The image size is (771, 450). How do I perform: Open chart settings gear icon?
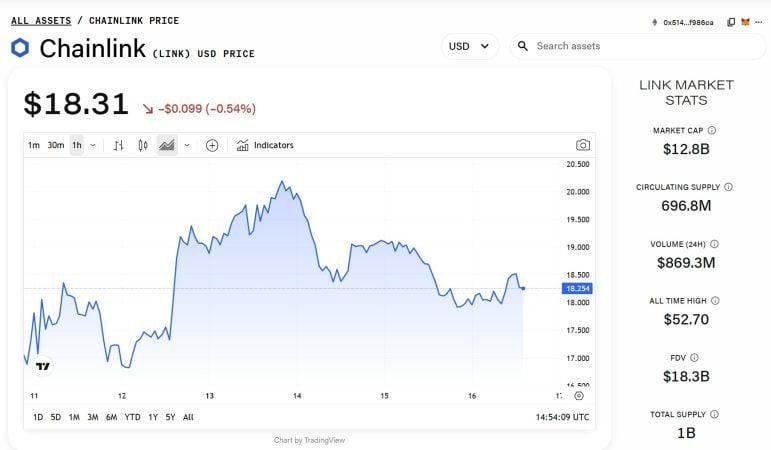click(579, 396)
